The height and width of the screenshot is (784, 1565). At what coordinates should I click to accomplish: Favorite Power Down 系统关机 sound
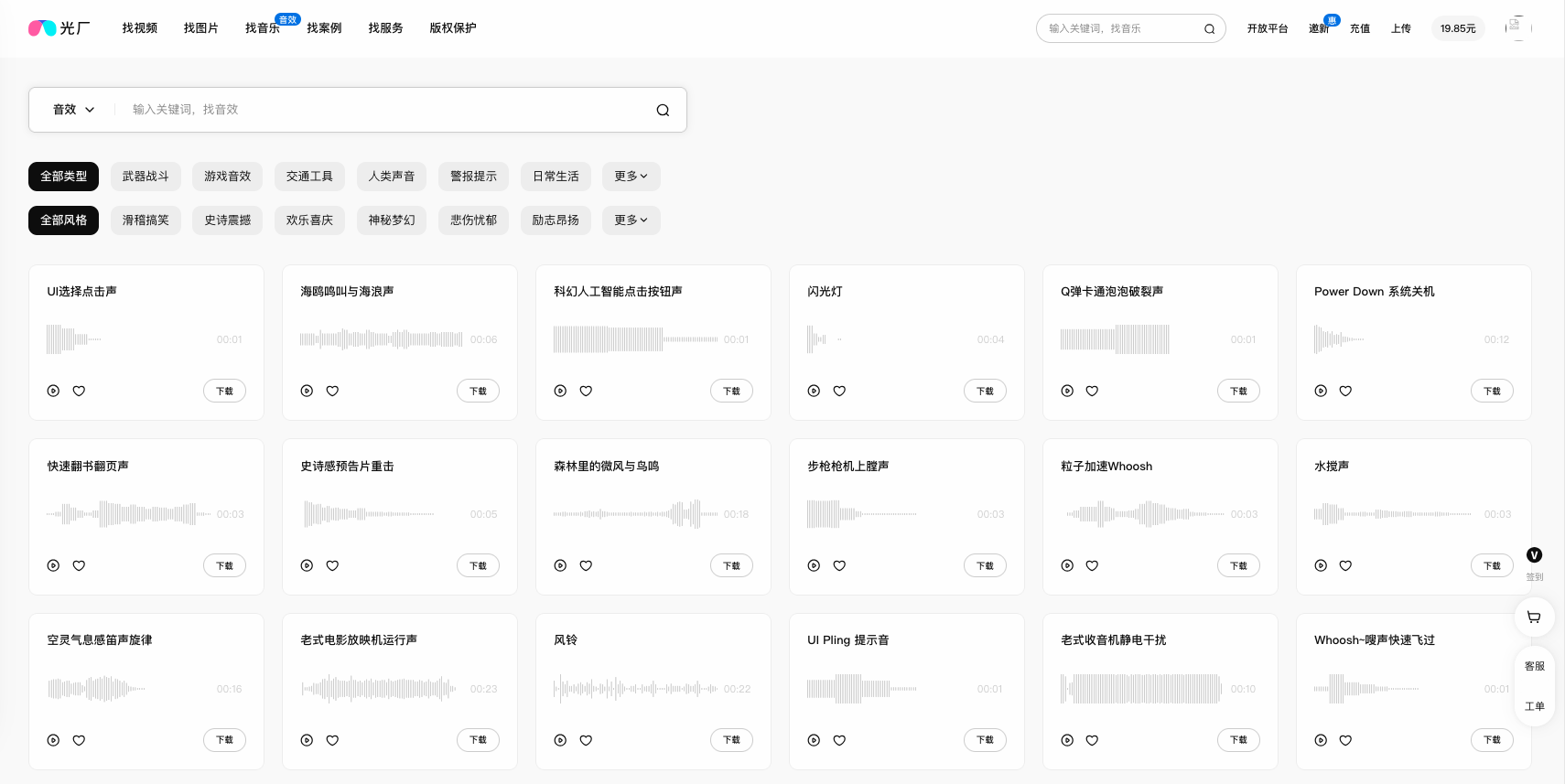(1345, 391)
